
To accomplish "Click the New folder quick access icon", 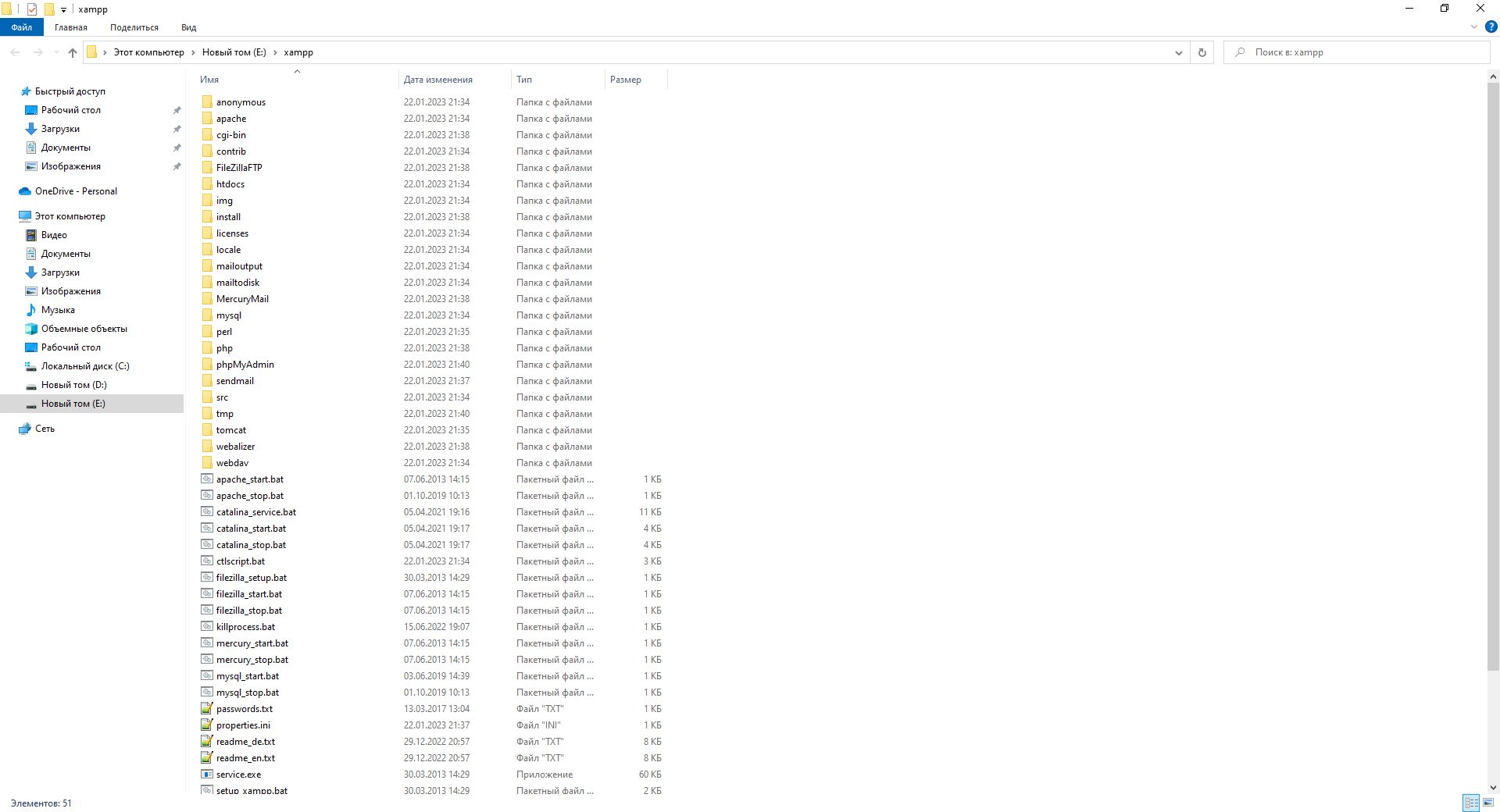I will 49,9.
